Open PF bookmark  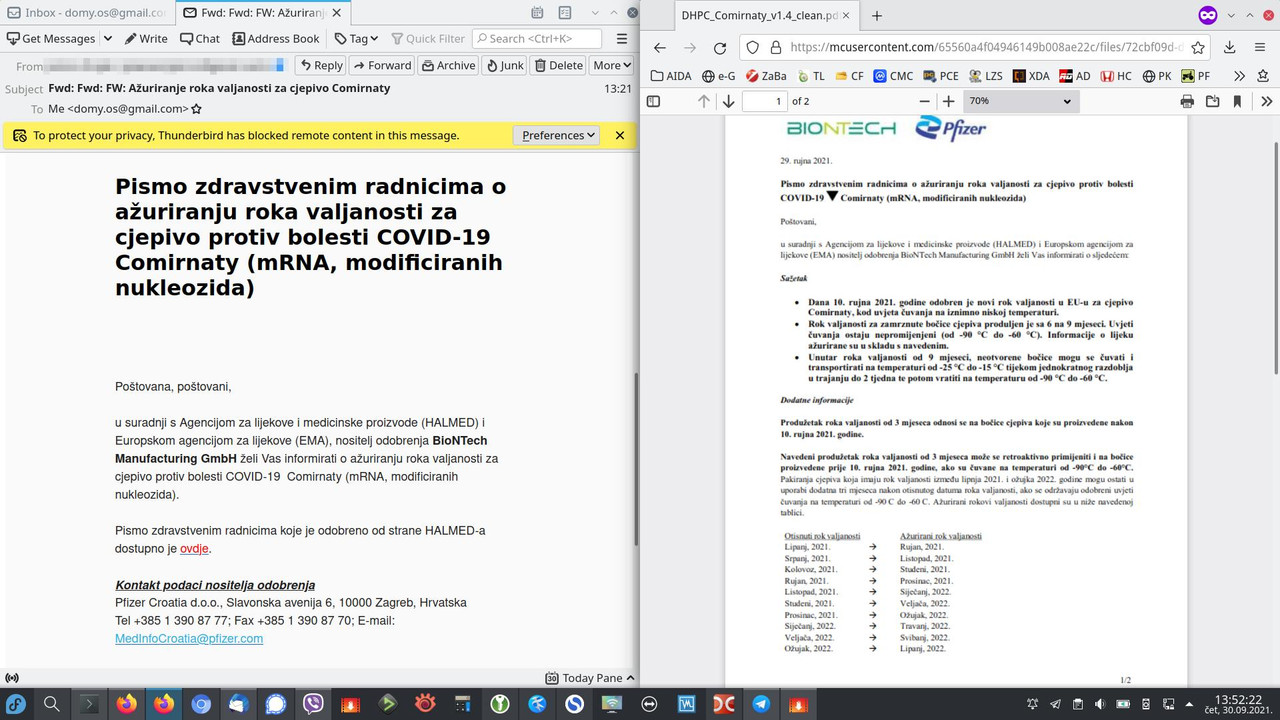(x=1195, y=76)
